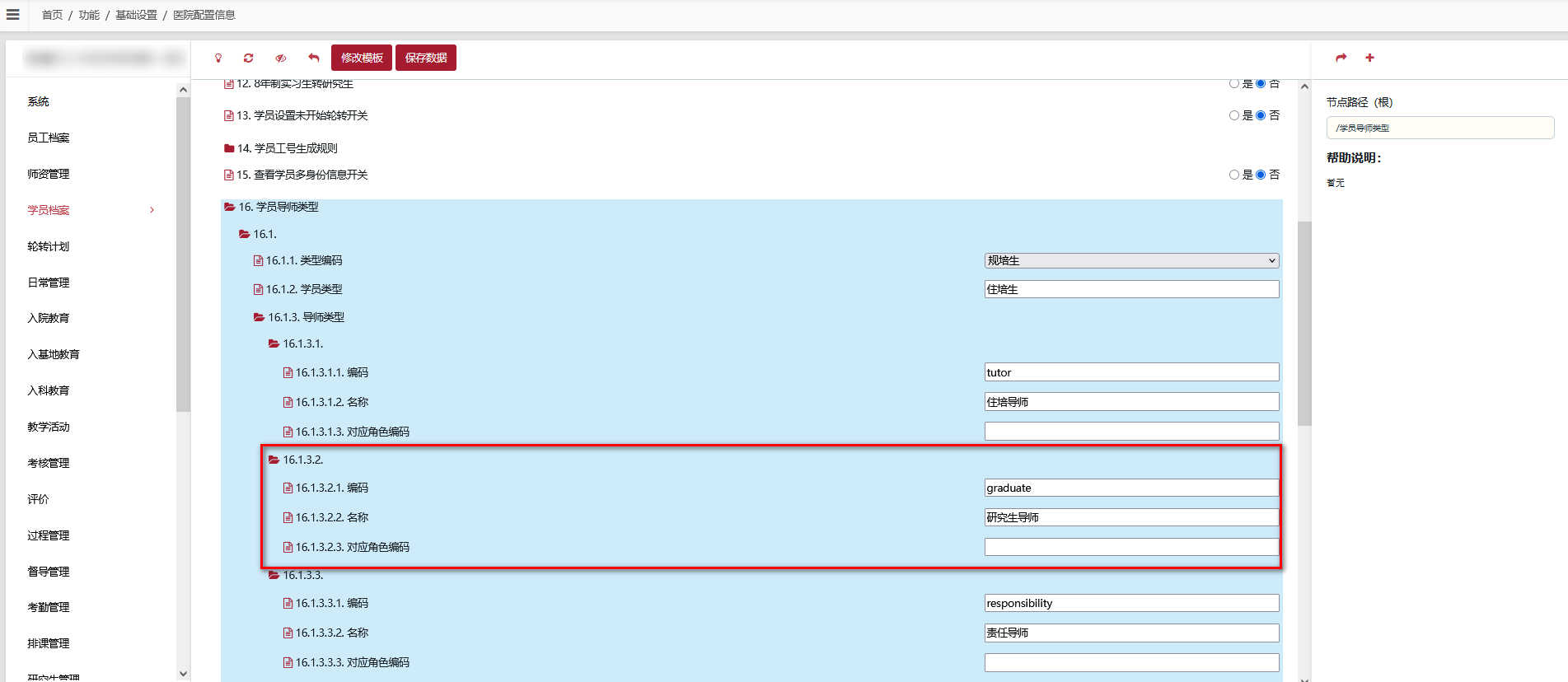Image resolution: width=1568 pixels, height=682 pixels.
Task: Open 系统 in the sidebar
Action: coord(38,101)
